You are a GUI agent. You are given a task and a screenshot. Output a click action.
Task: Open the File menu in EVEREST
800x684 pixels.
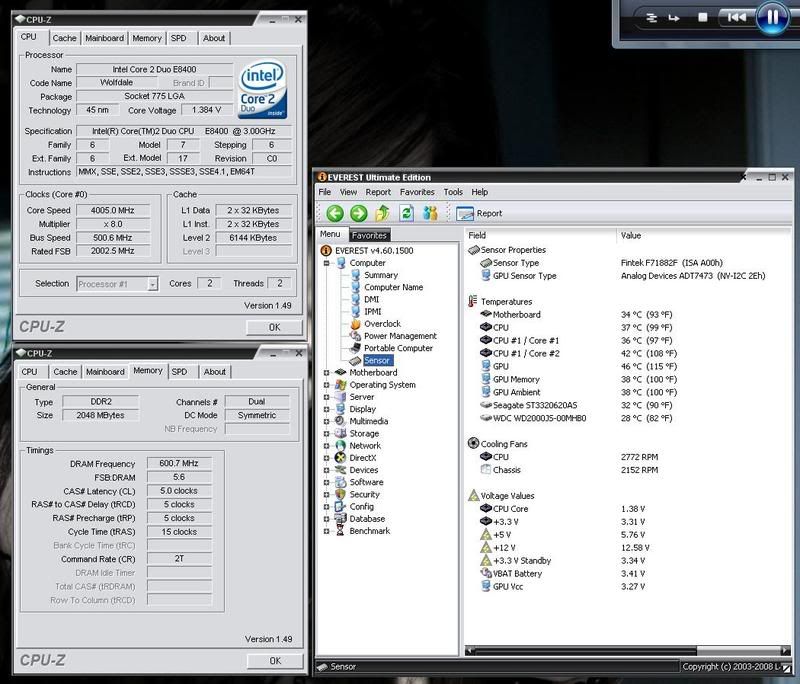[324, 192]
